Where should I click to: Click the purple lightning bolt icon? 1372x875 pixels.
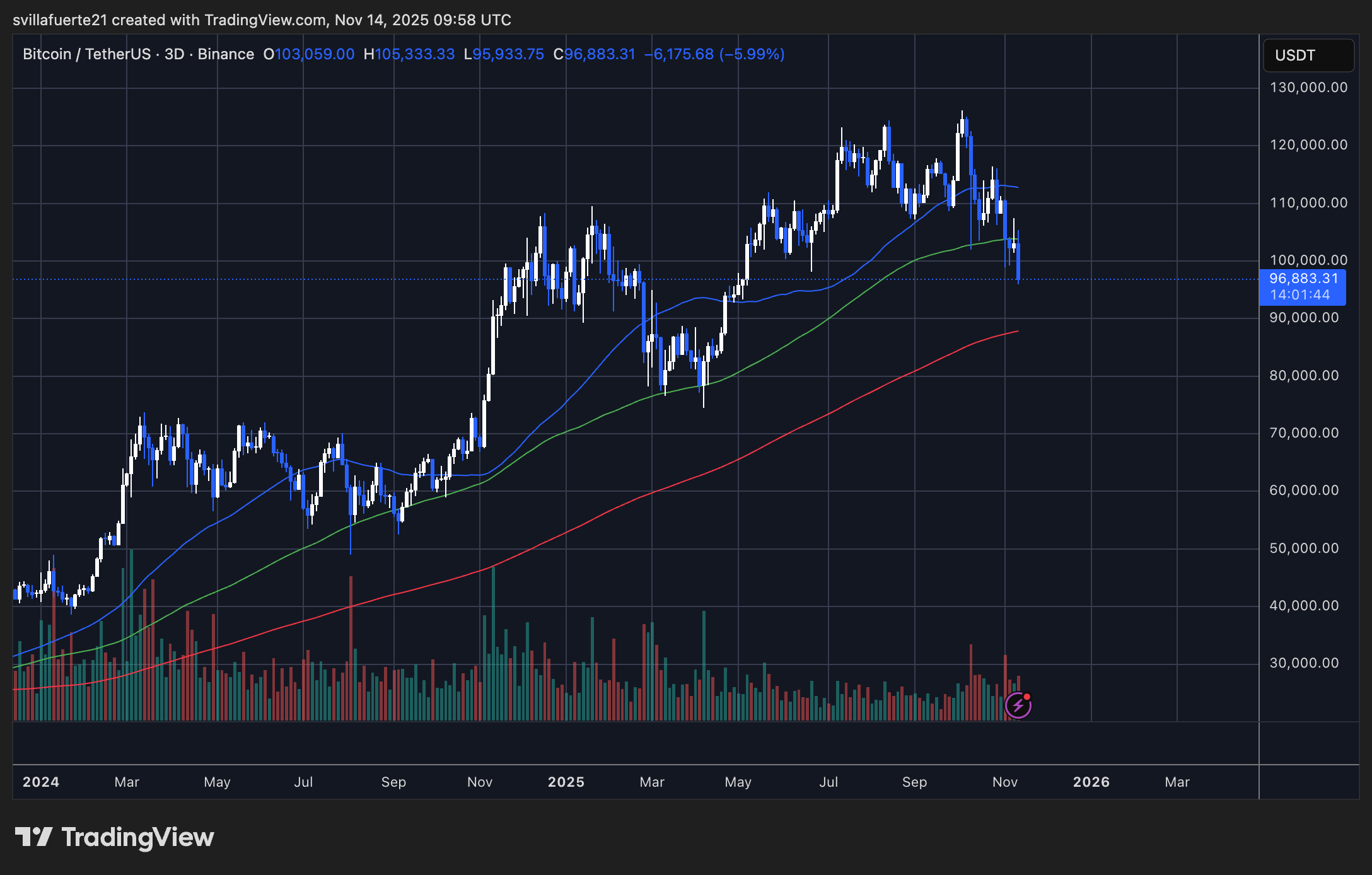(1018, 705)
